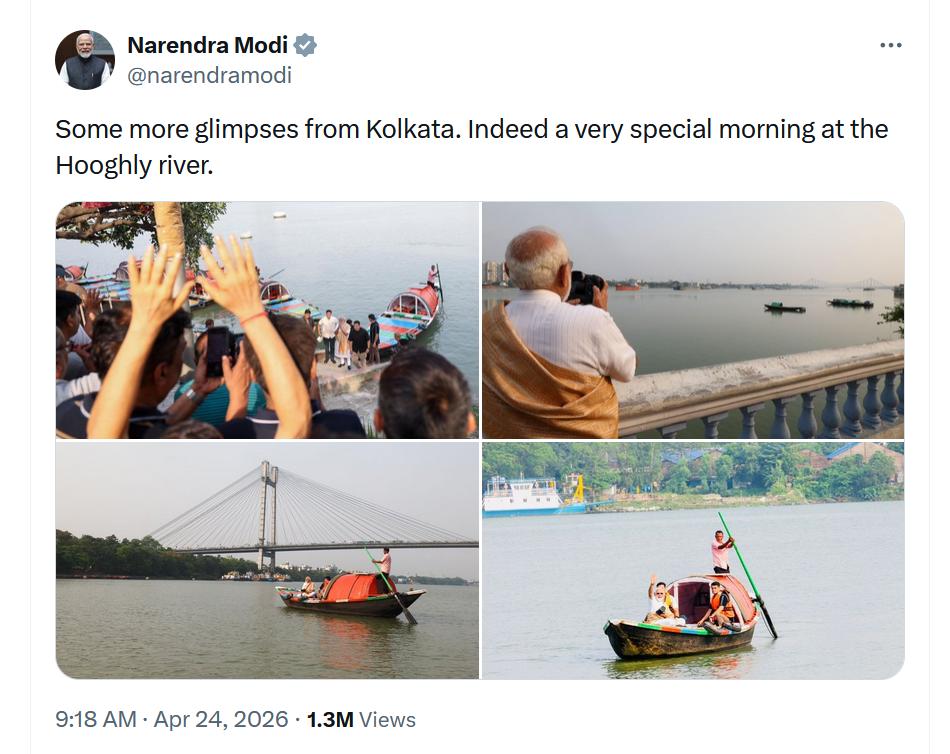Click the 1.3M view count
The width and height of the screenshot is (950, 754).
pyautogui.click(x=329, y=719)
